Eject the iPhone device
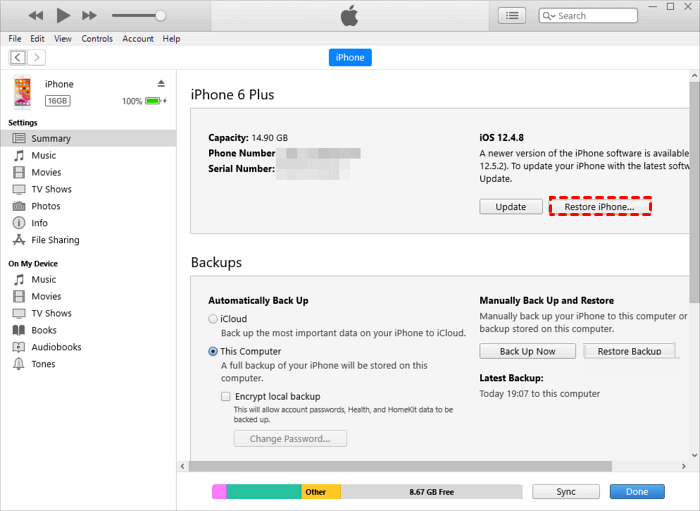The image size is (700, 511). [x=161, y=83]
